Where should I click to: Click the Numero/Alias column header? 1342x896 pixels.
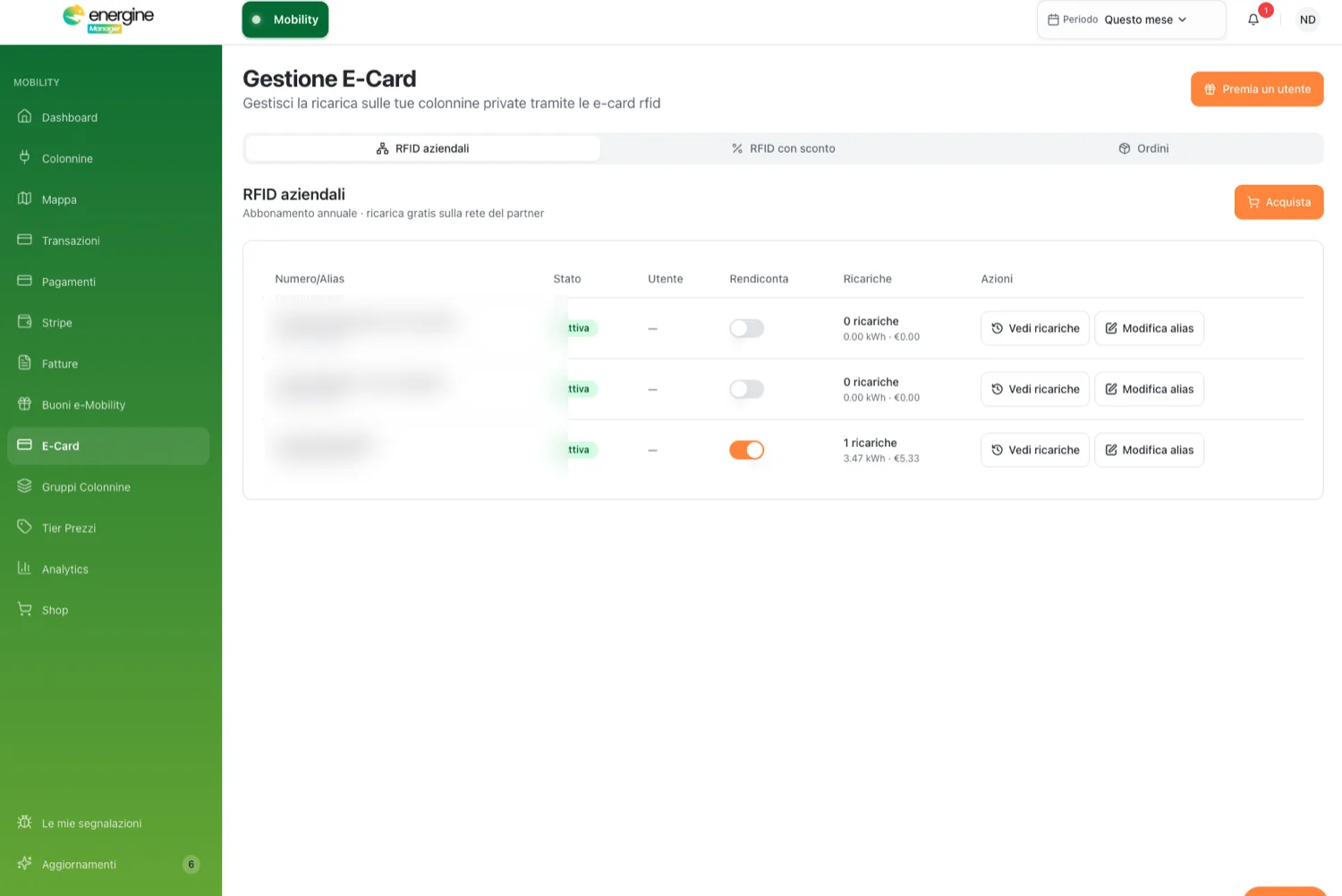[x=310, y=279]
